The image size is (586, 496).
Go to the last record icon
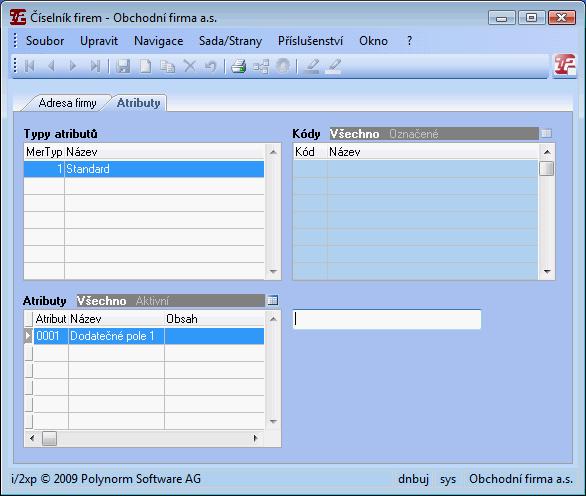point(95,67)
